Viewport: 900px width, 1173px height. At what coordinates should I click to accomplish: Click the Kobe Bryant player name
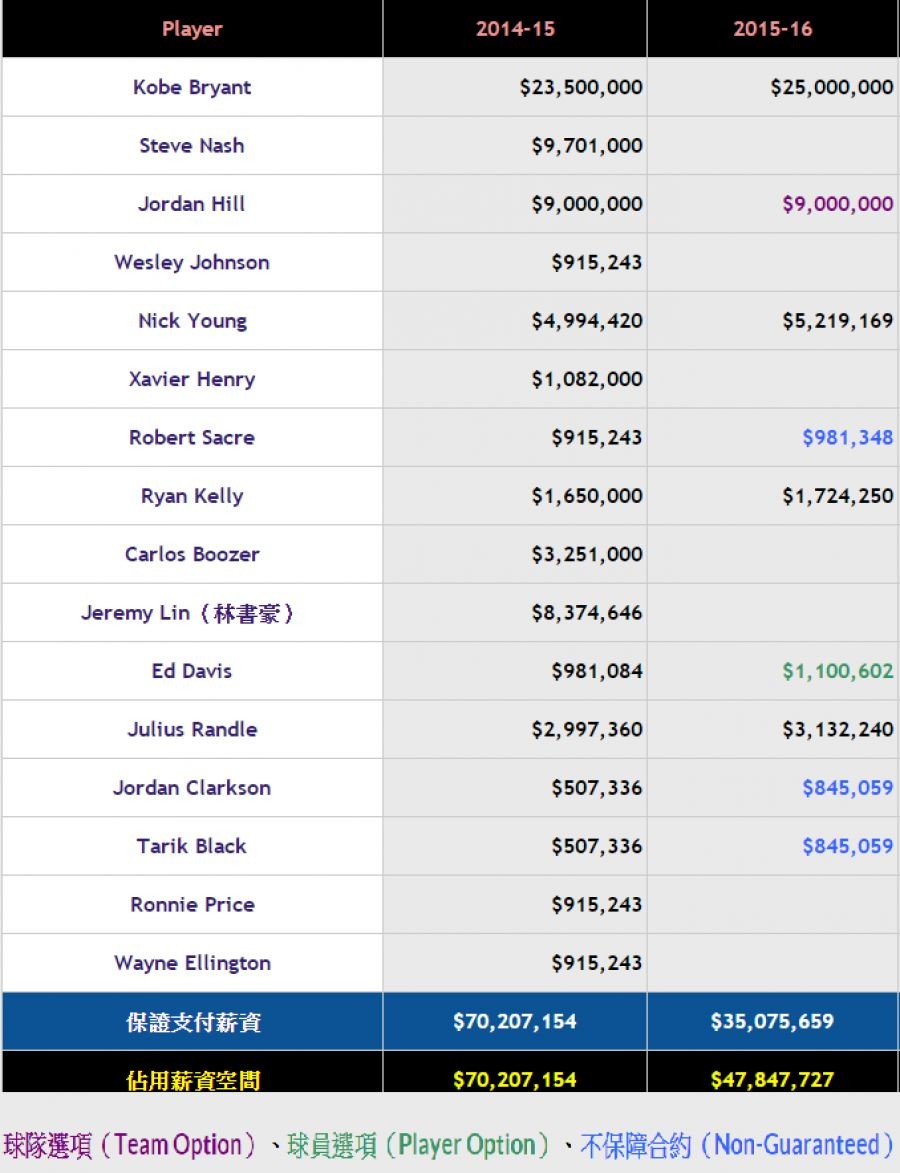192,87
